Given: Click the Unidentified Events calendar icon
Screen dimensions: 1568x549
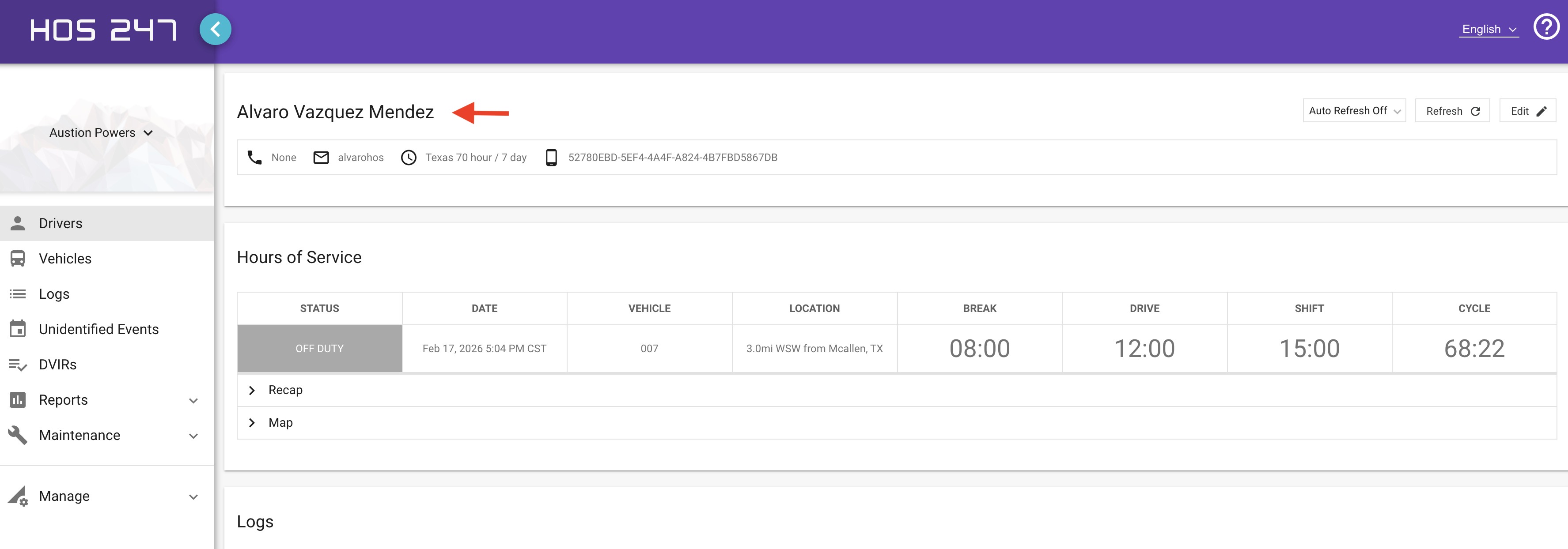Looking at the screenshot, I should 18,329.
